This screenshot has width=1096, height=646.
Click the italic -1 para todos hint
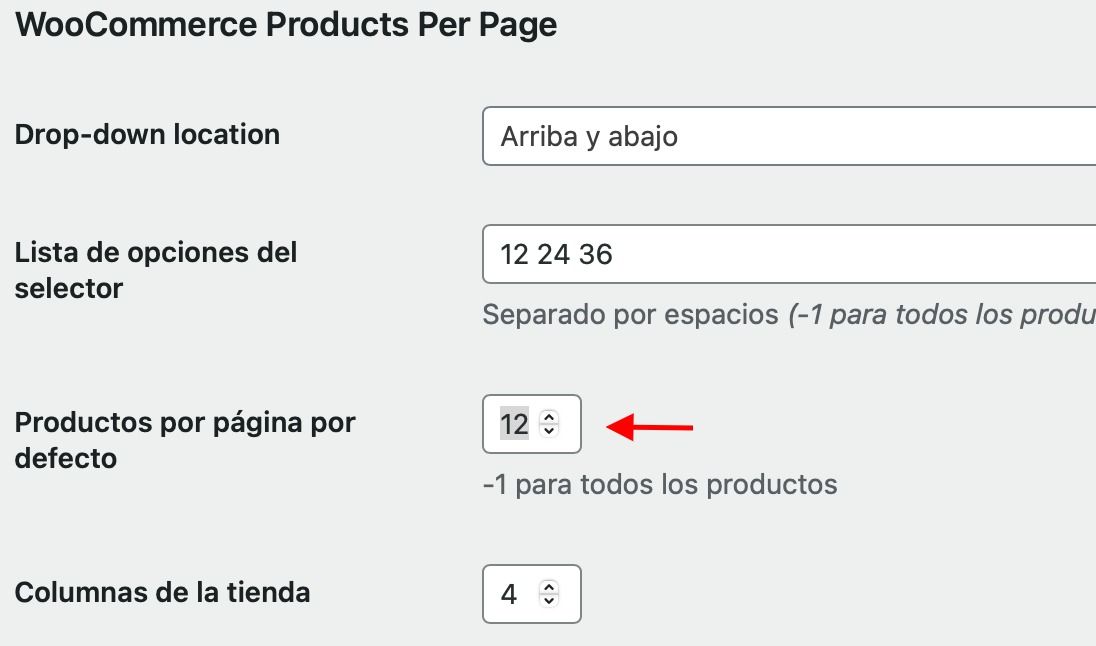(x=942, y=315)
